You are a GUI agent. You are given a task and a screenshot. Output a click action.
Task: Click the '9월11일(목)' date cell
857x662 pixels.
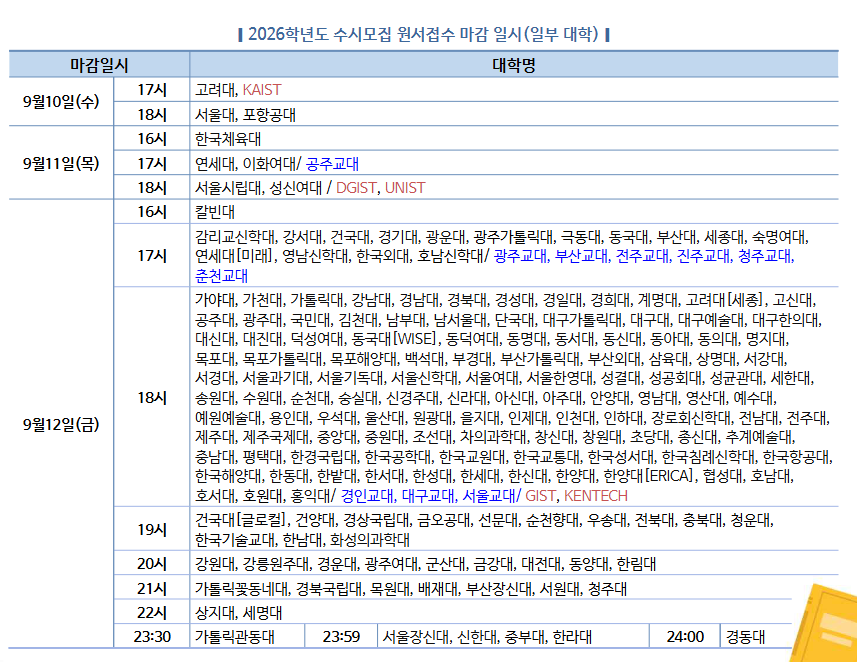pos(61,163)
